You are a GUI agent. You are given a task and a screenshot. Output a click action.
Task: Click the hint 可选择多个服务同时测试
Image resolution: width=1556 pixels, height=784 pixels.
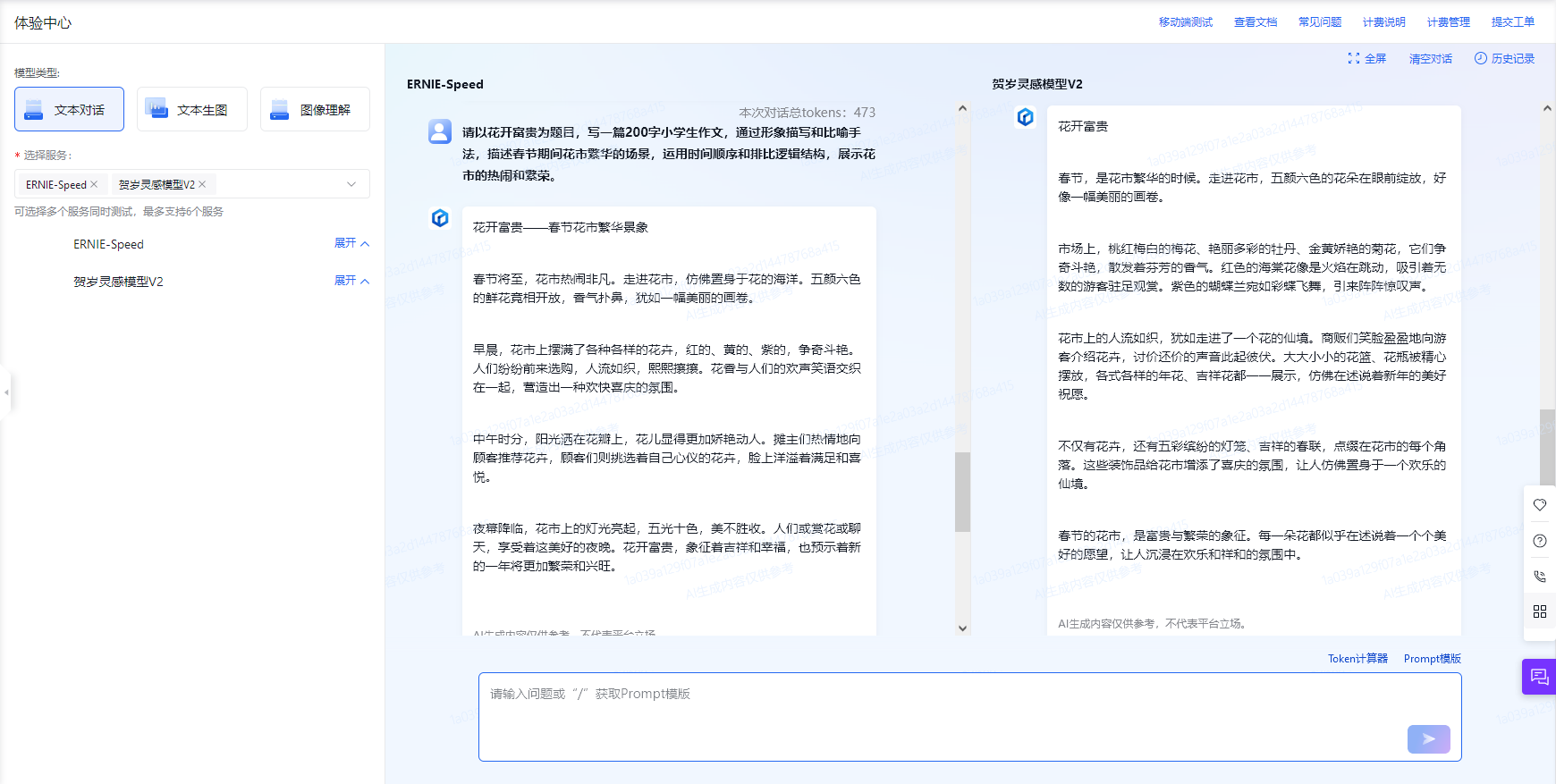pos(119,212)
